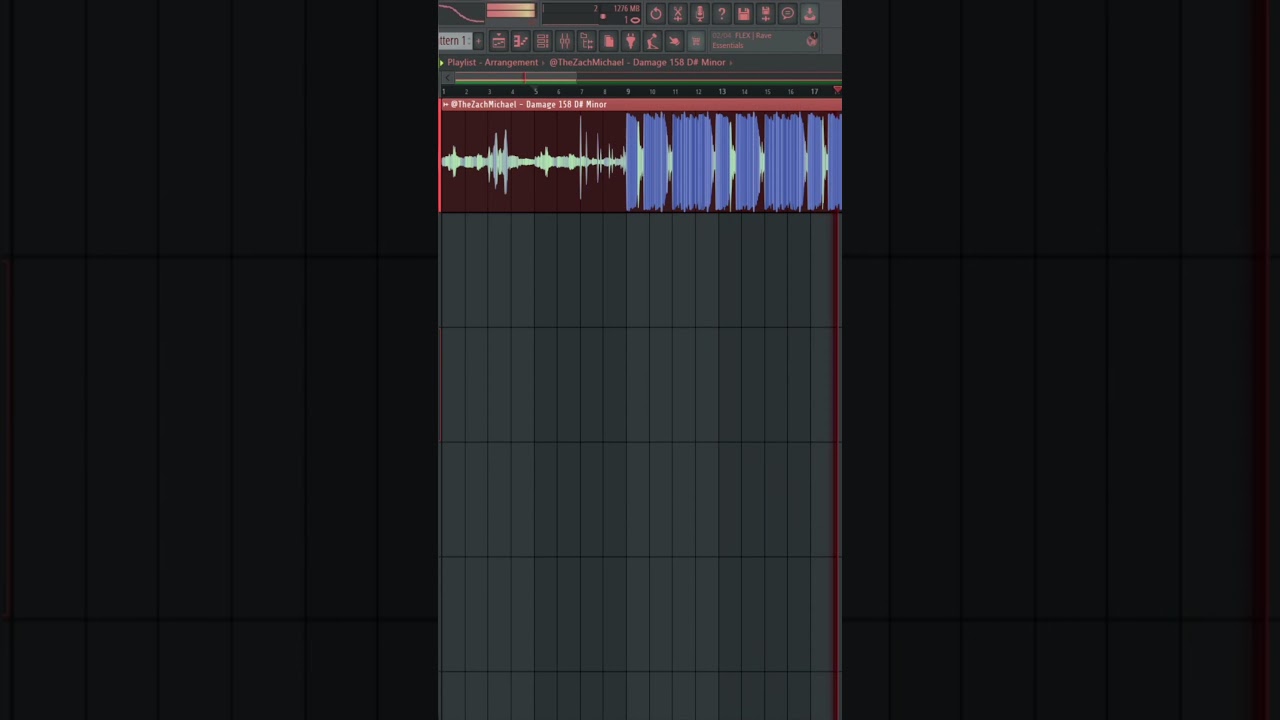Click bar 5 on the timeline ruler
Screen dimensions: 1280x720
[535, 91]
